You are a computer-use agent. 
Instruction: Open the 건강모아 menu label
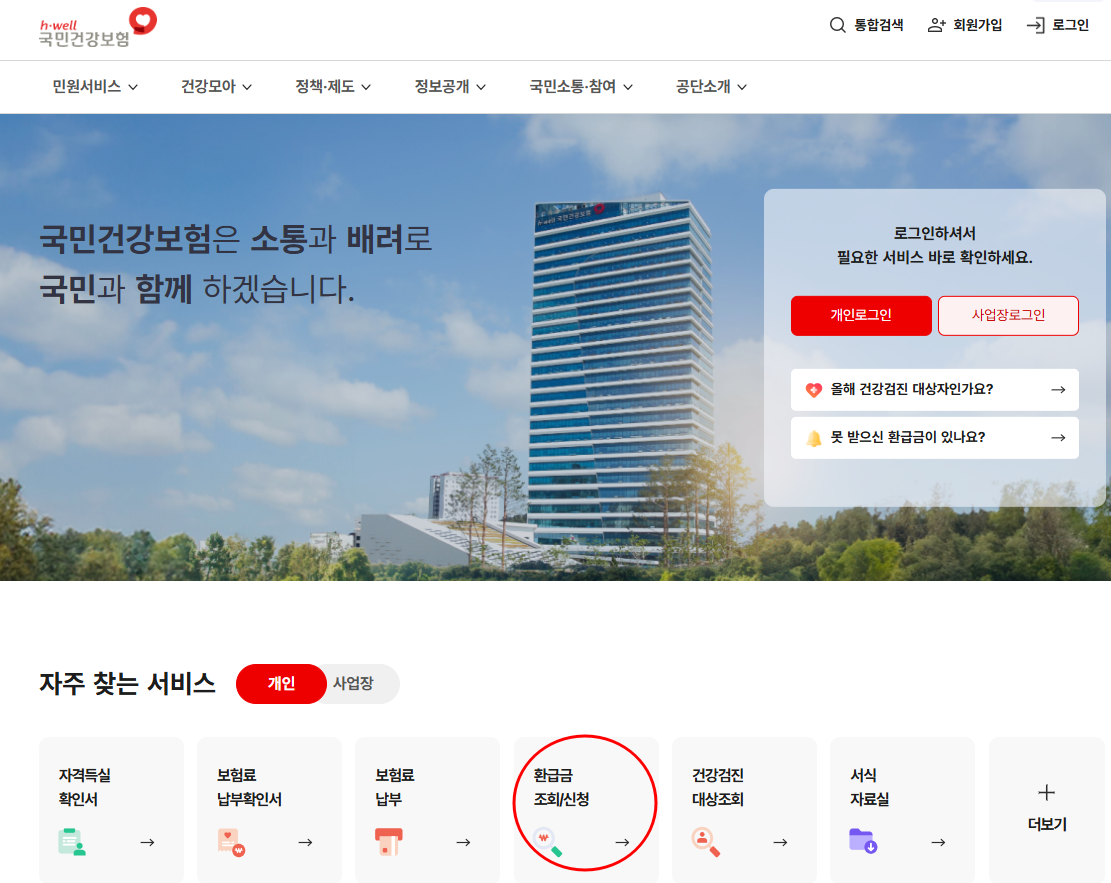tap(208, 86)
